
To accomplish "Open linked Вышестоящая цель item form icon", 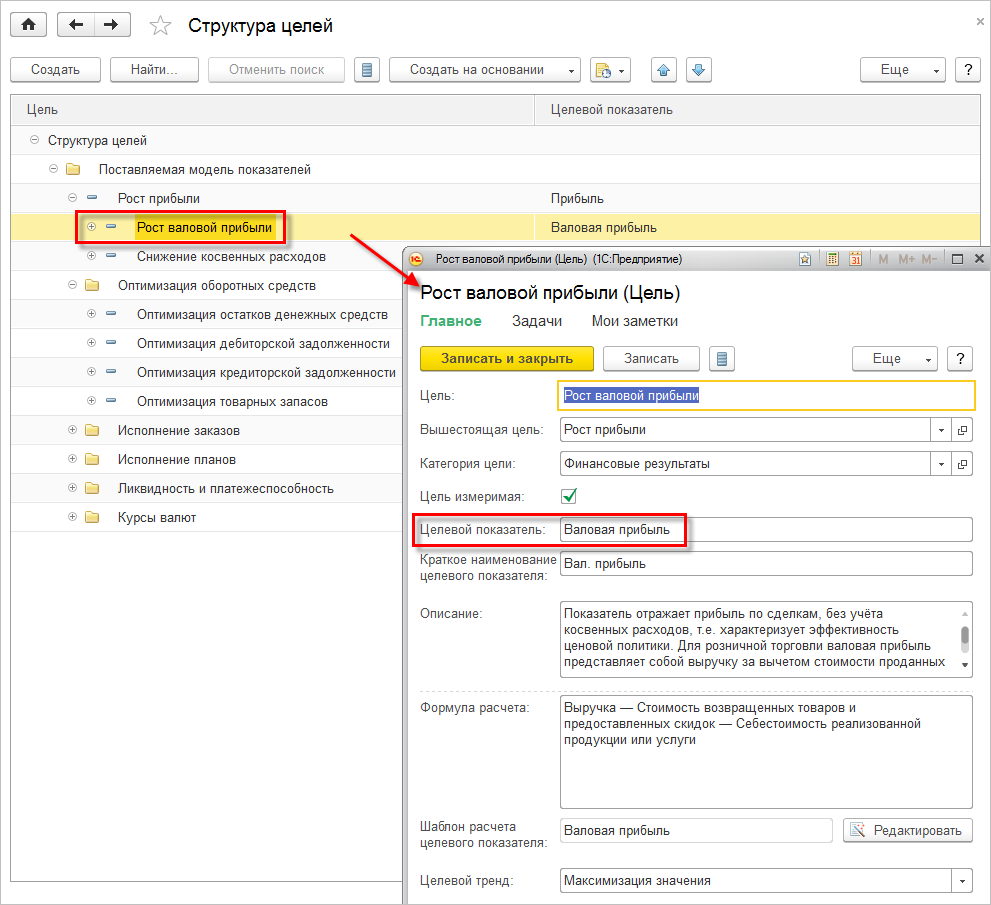I will pyautogui.click(x=962, y=430).
